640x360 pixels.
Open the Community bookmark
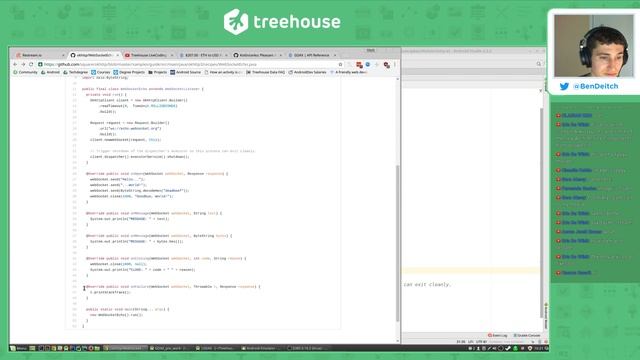[x=25, y=72]
